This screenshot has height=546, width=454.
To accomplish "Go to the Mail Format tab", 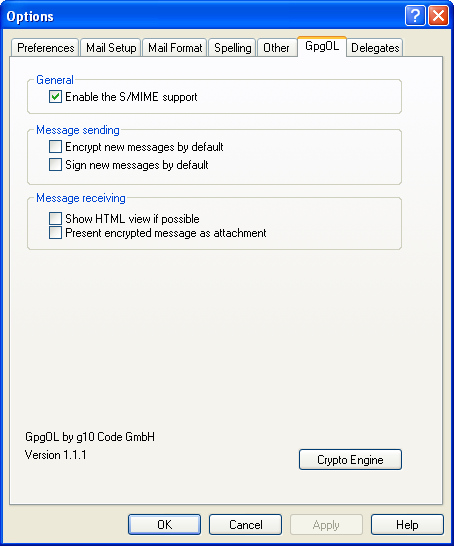I will [x=175, y=47].
